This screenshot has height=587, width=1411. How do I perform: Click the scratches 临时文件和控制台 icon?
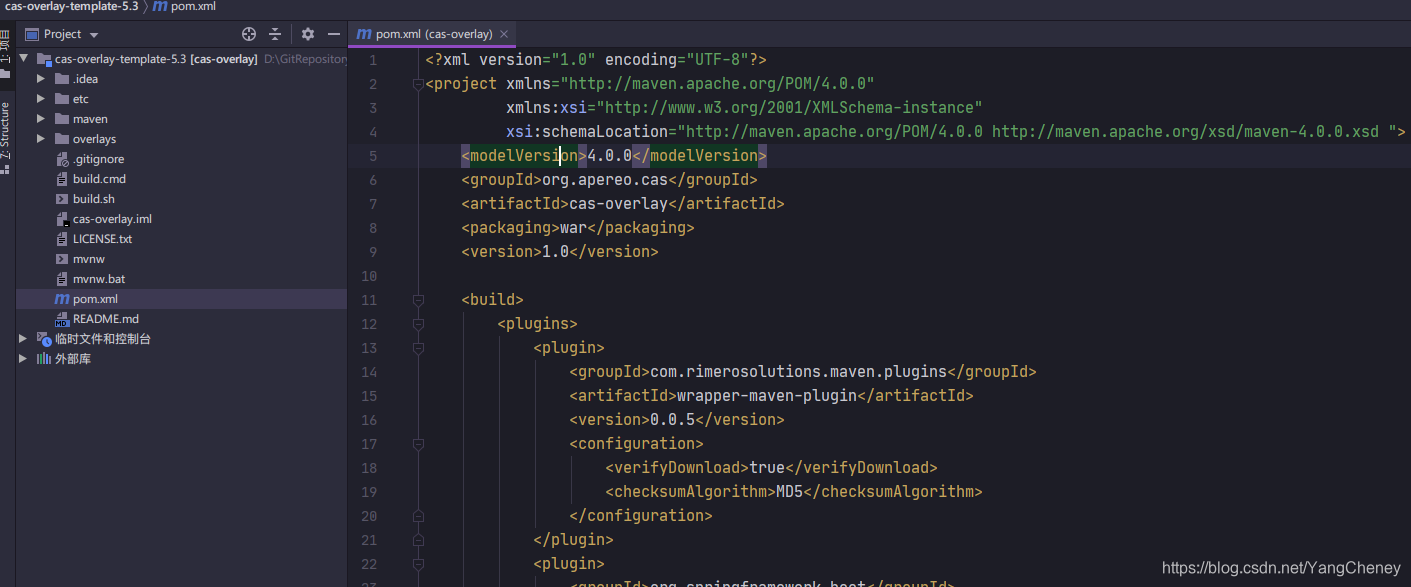tap(44, 339)
